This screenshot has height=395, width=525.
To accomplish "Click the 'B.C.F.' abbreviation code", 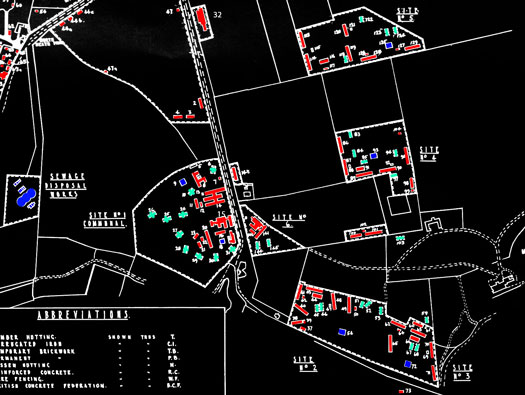I will pyautogui.click(x=174, y=386).
